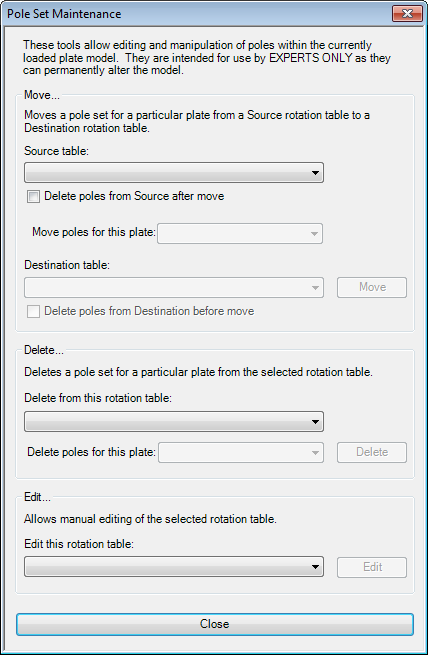Click the Delete button
This screenshot has width=428, height=655.
(x=372, y=452)
